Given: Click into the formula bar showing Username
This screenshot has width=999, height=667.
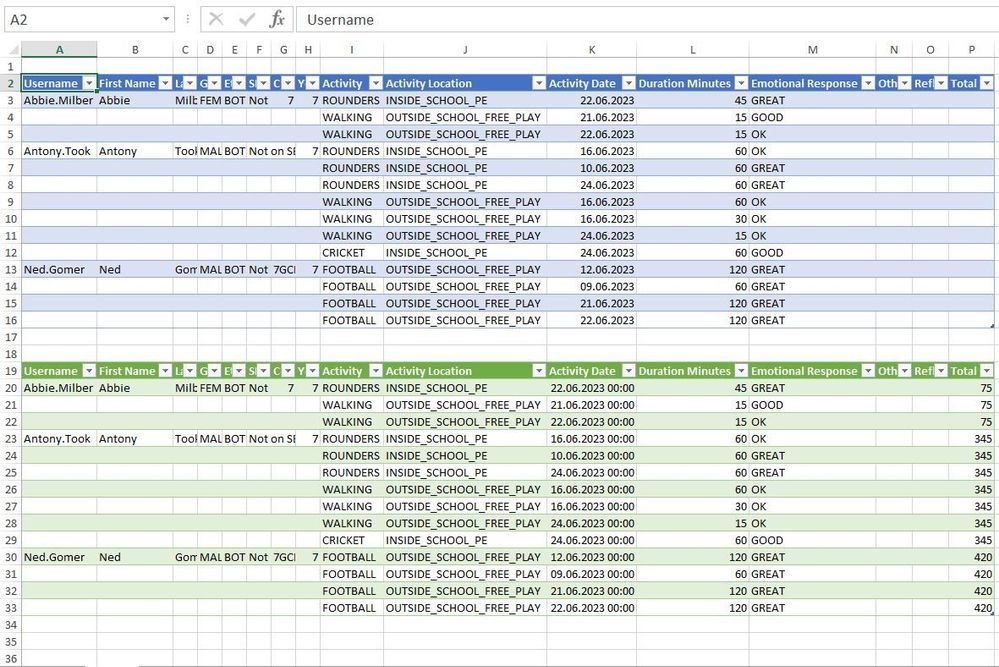Looking at the screenshot, I should click(647, 19).
